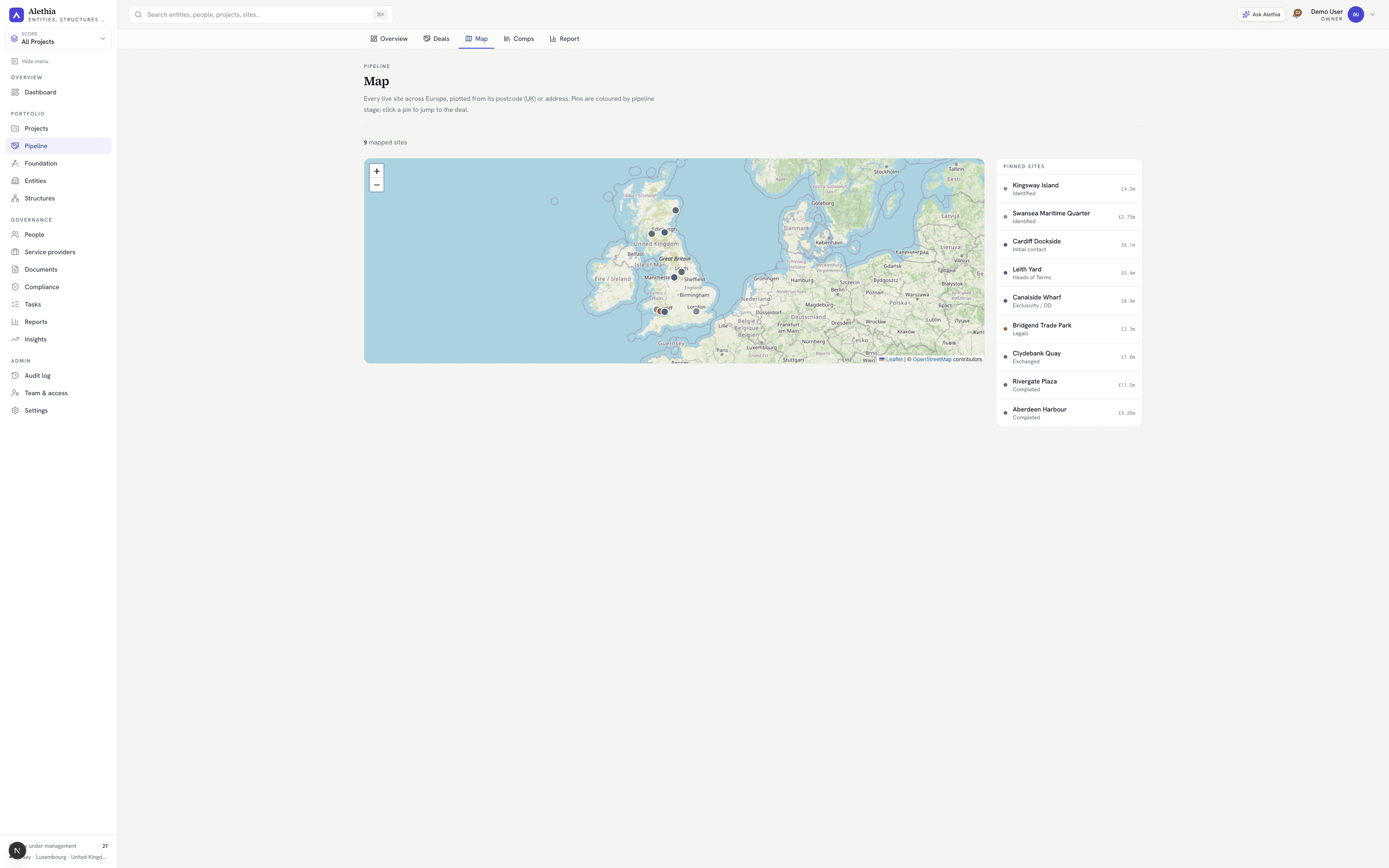1389x868 pixels.
Task: Zoom out on the map
Action: [377, 185]
